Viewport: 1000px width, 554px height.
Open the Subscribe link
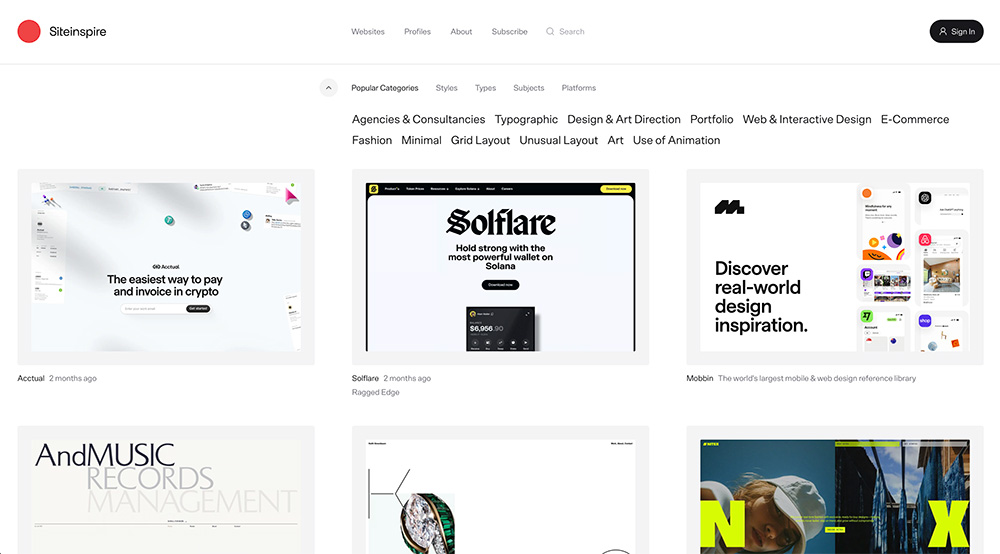click(509, 31)
